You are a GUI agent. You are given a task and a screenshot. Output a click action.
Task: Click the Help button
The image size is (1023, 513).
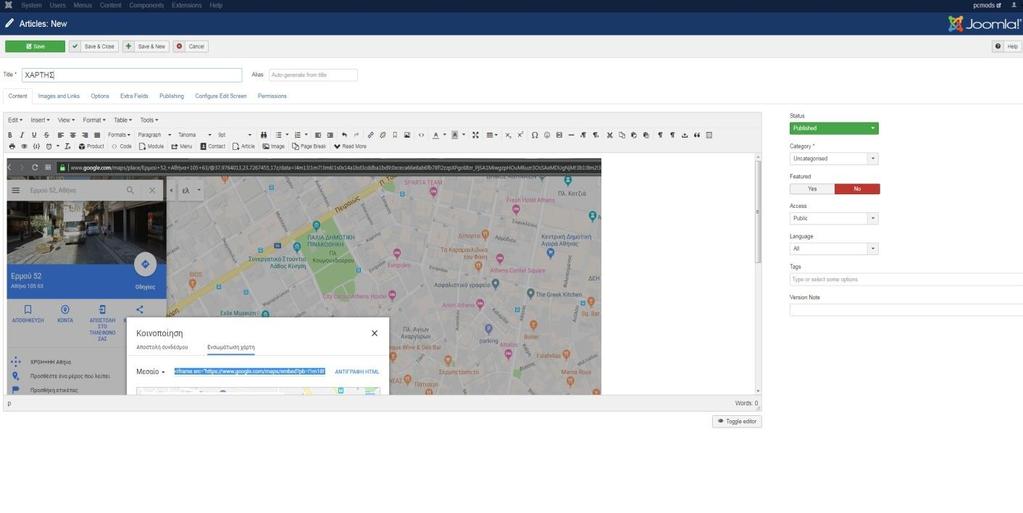tap(1007, 46)
